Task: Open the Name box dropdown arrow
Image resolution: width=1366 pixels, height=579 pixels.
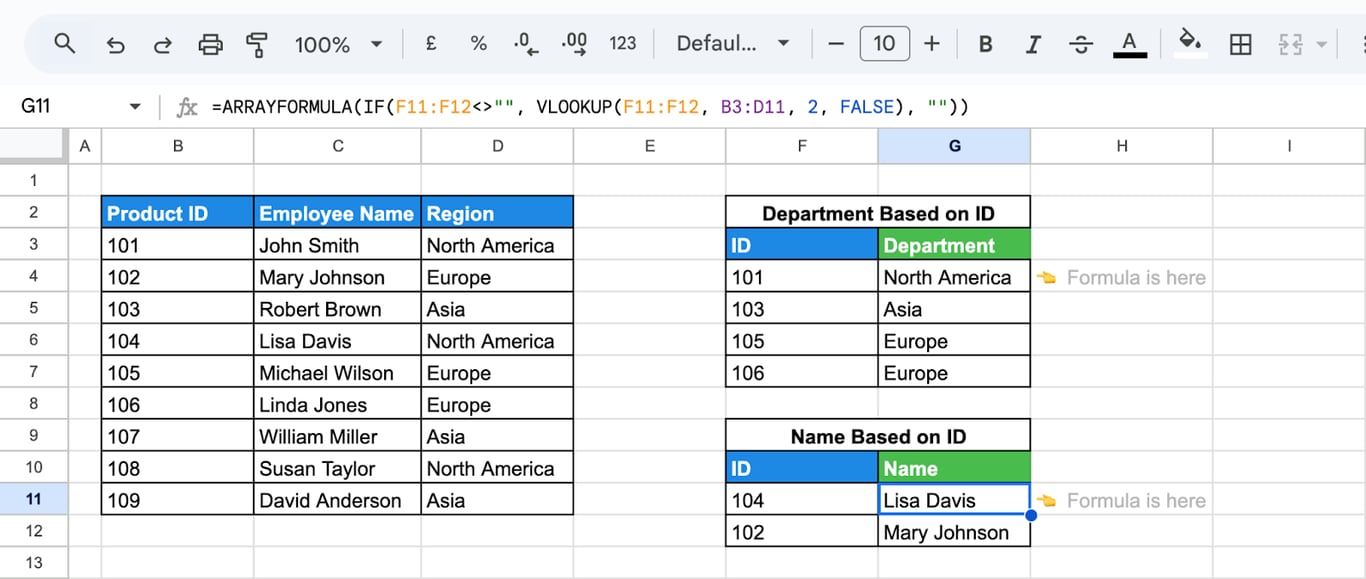Action: (135, 106)
